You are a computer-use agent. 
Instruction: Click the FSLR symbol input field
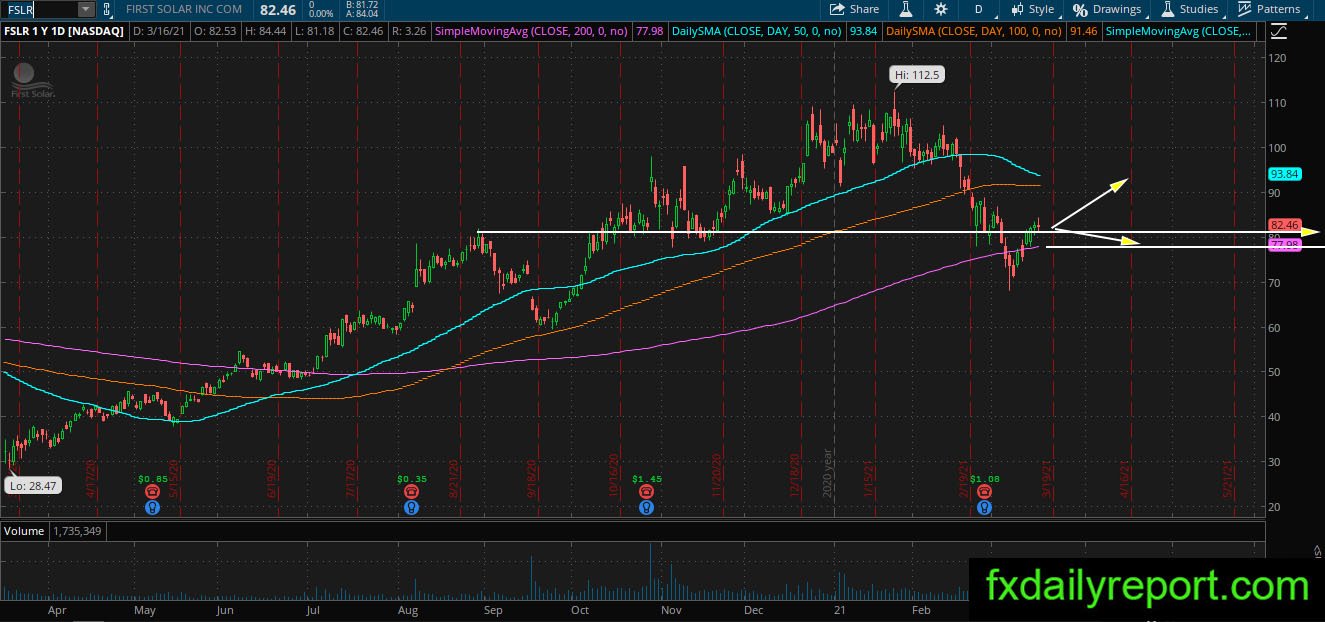tap(40, 9)
